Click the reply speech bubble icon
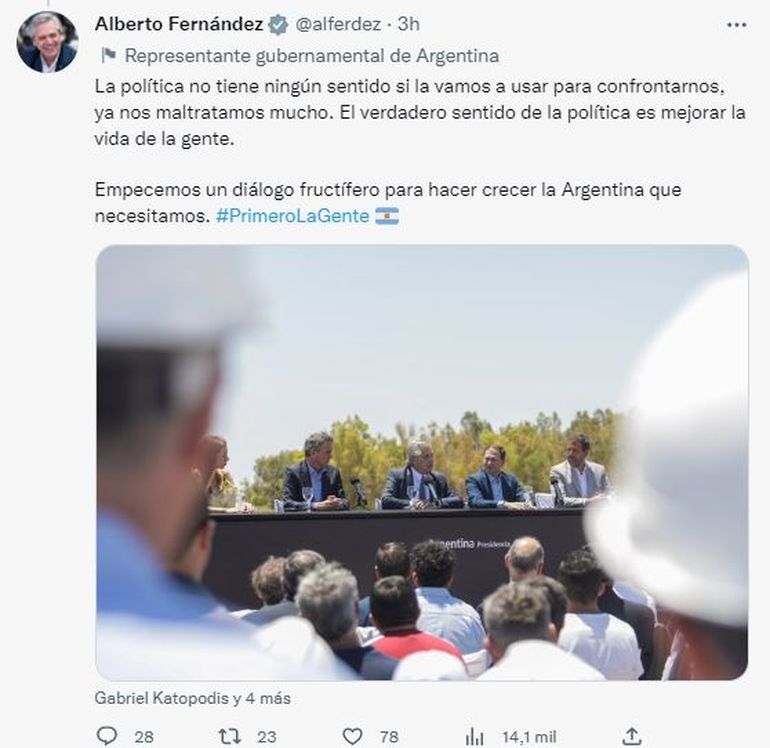The width and height of the screenshot is (770, 748). coord(107,736)
